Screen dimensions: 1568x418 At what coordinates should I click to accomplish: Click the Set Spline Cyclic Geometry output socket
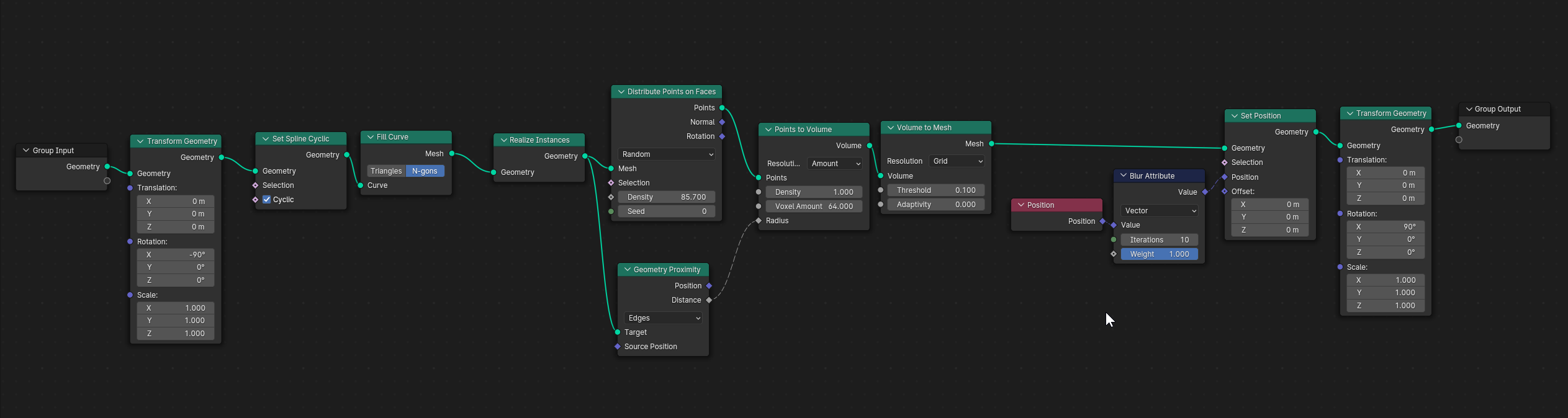click(346, 155)
